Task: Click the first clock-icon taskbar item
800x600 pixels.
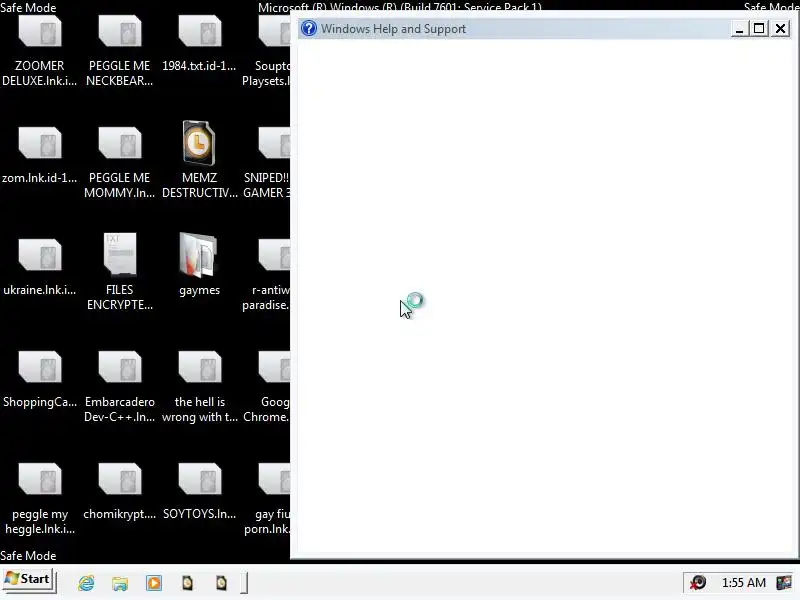Action: pyautogui.click(x=187, y=583)
